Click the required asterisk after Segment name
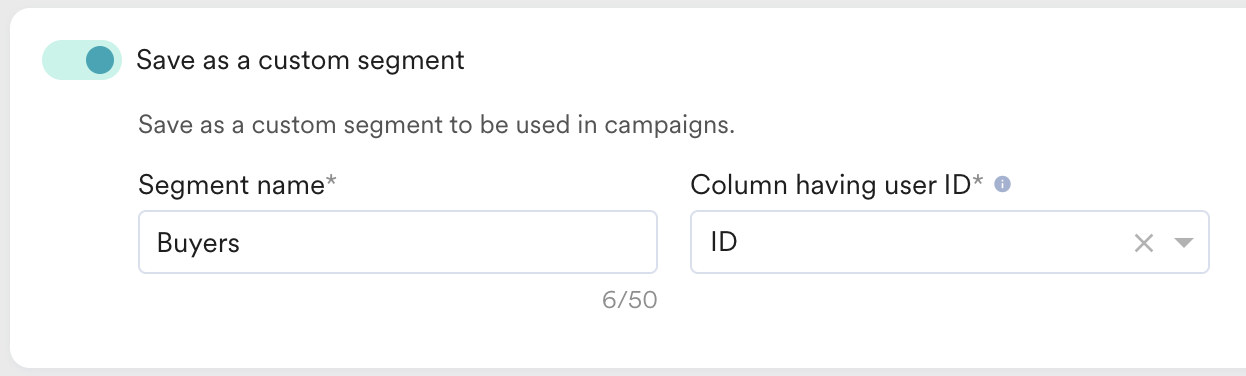 pyautogui.click(x=332, y=182)
